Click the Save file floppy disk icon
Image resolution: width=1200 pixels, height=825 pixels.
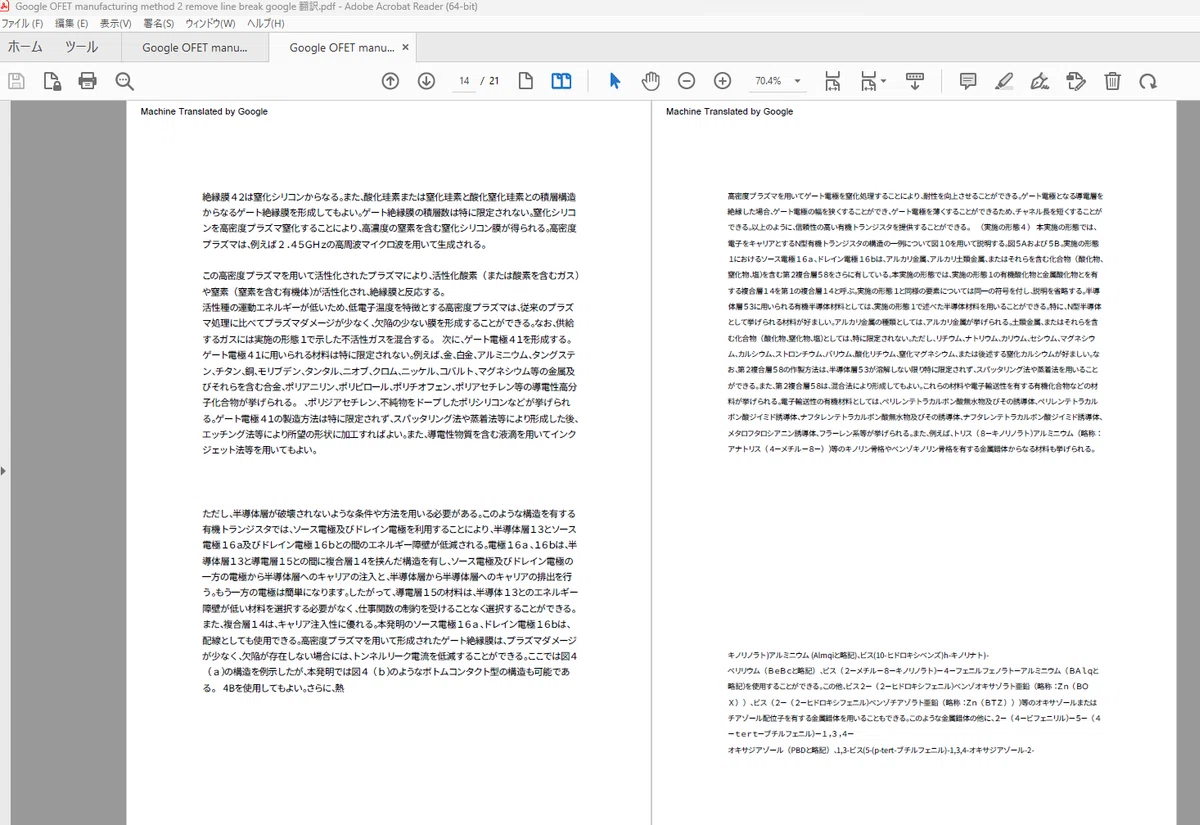click(x=16, y=81)
